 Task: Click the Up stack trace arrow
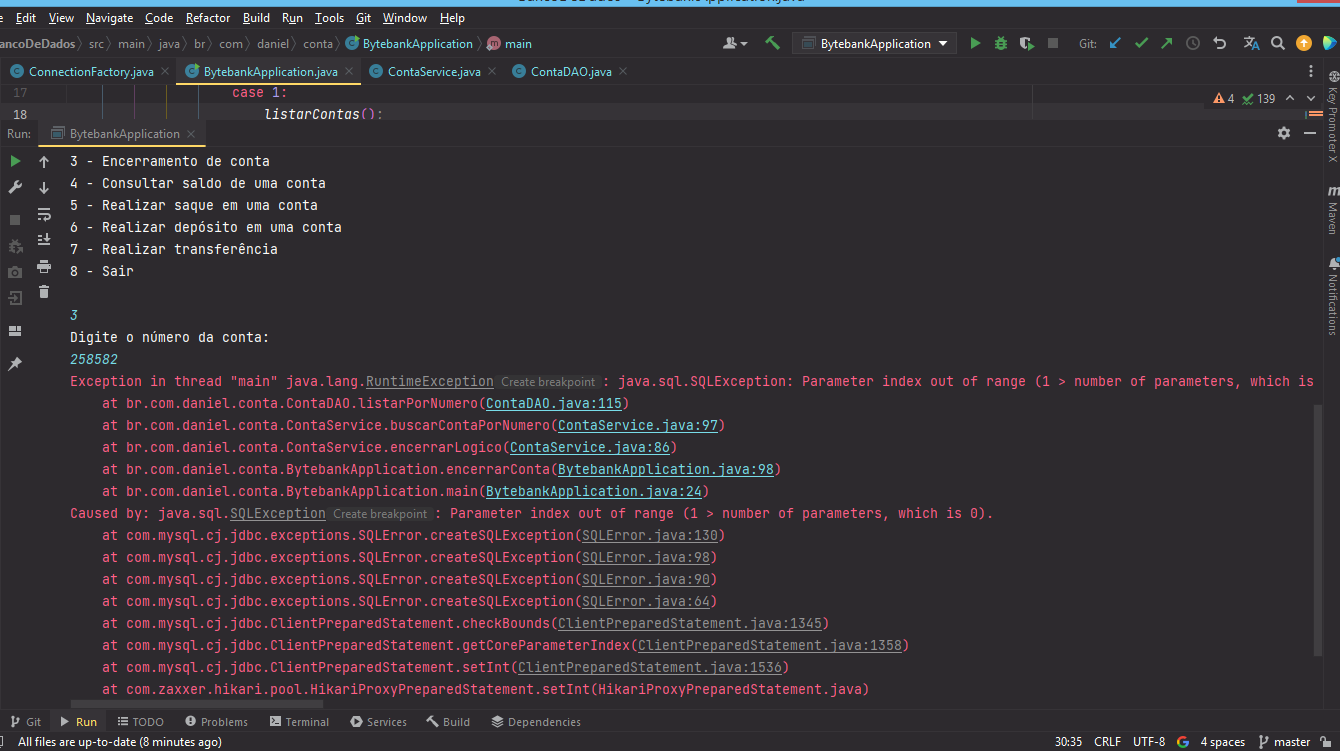click(x=44, y=161)
